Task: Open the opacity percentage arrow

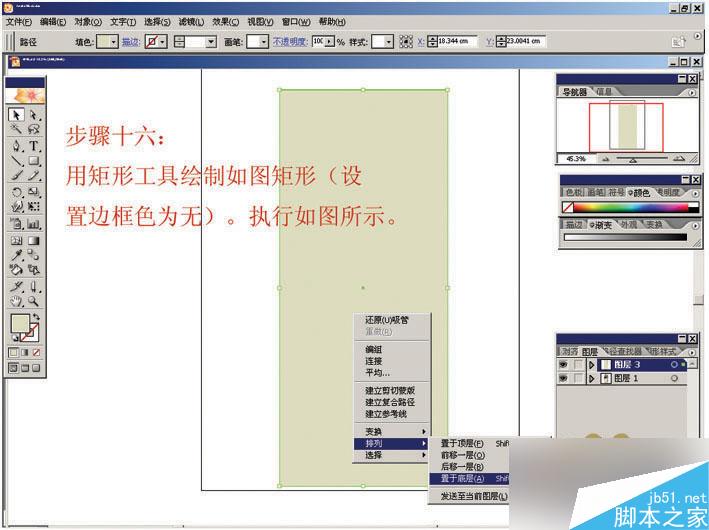Action: (330, 42)
